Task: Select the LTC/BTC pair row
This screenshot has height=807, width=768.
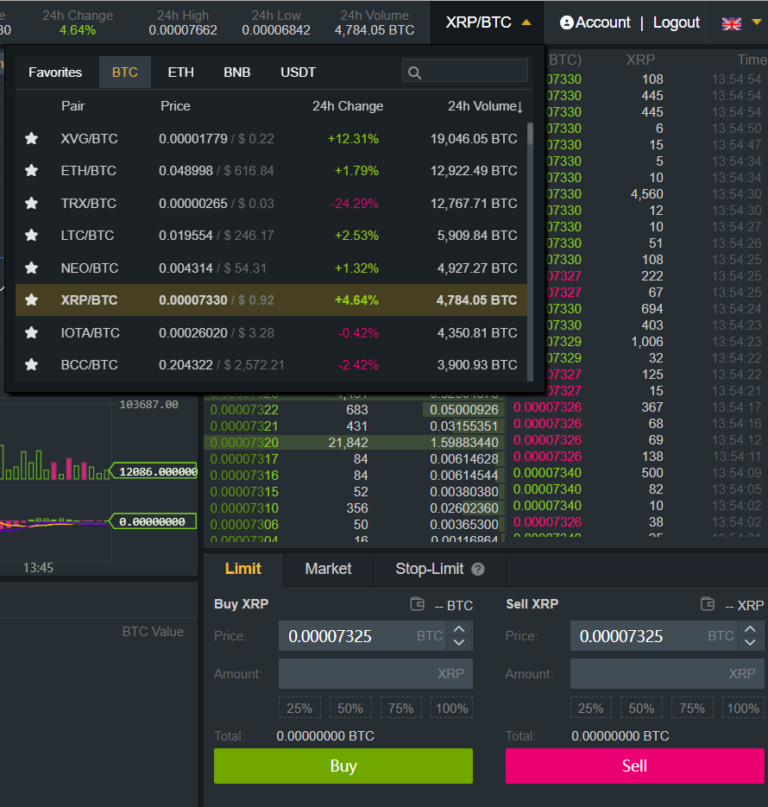Action: point(271,235)
